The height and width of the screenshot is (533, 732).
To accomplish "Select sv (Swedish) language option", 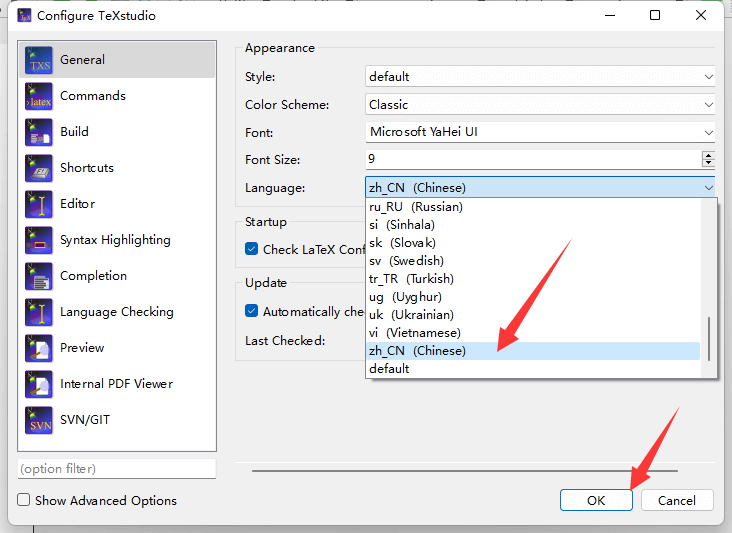I will 533,261.
